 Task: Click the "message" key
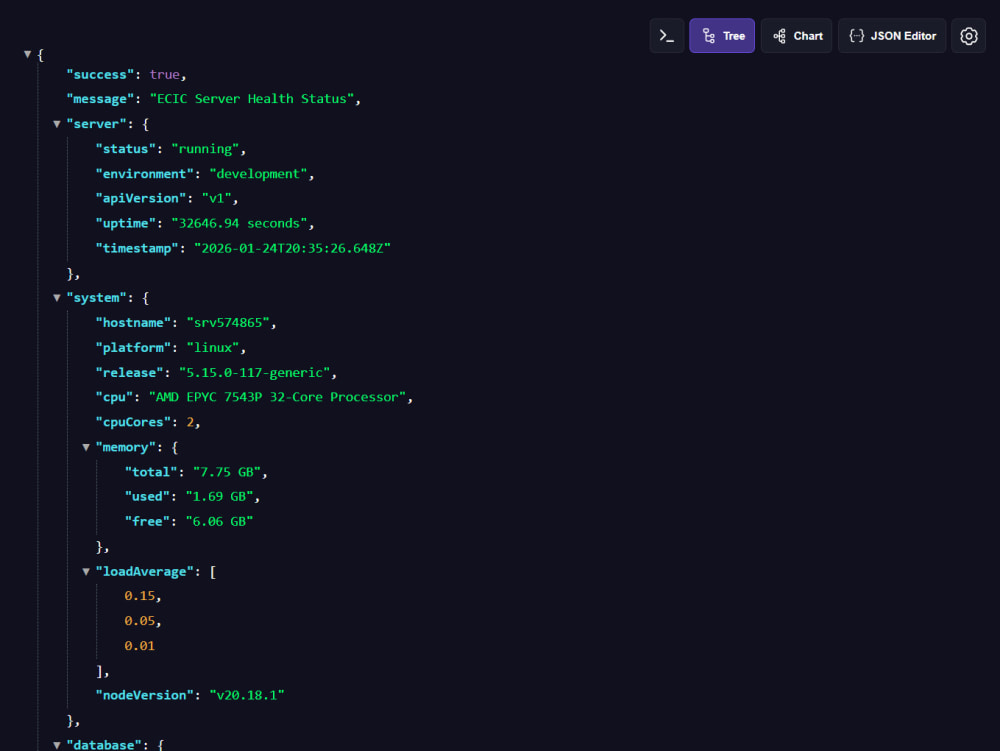click(x=100, y=99)
